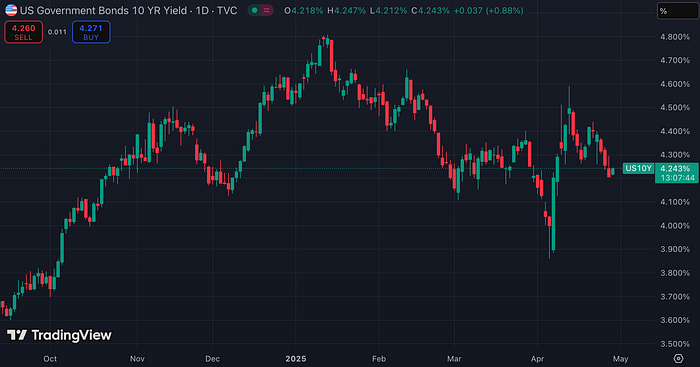
Task: Click the 3.800% price scale label
Action: pos(675,273)
